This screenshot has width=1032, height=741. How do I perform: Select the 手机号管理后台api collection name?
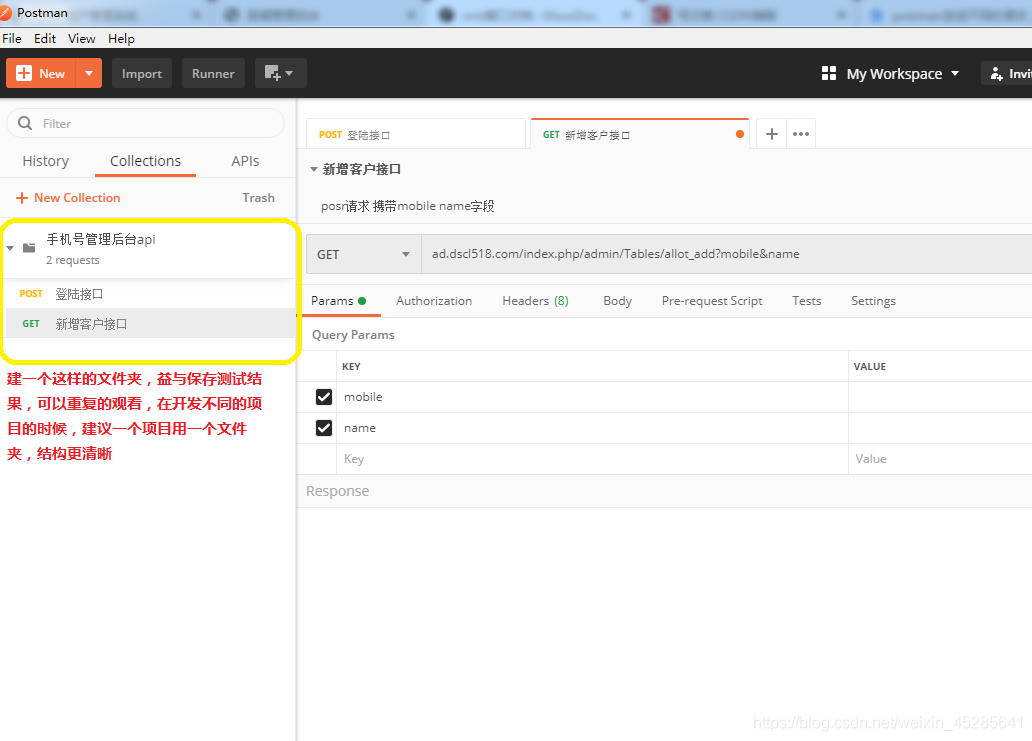pos(101,239)
